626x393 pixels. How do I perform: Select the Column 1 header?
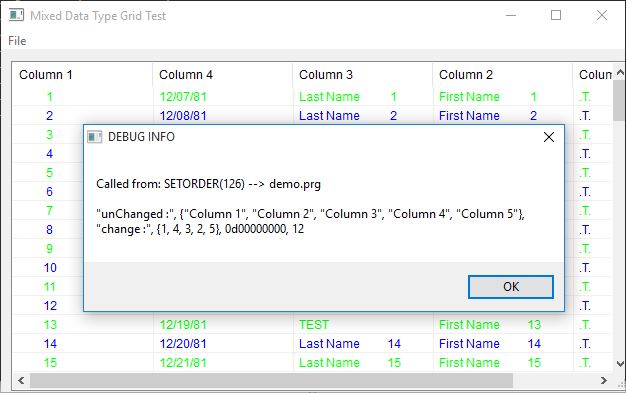tap(82, 75)
